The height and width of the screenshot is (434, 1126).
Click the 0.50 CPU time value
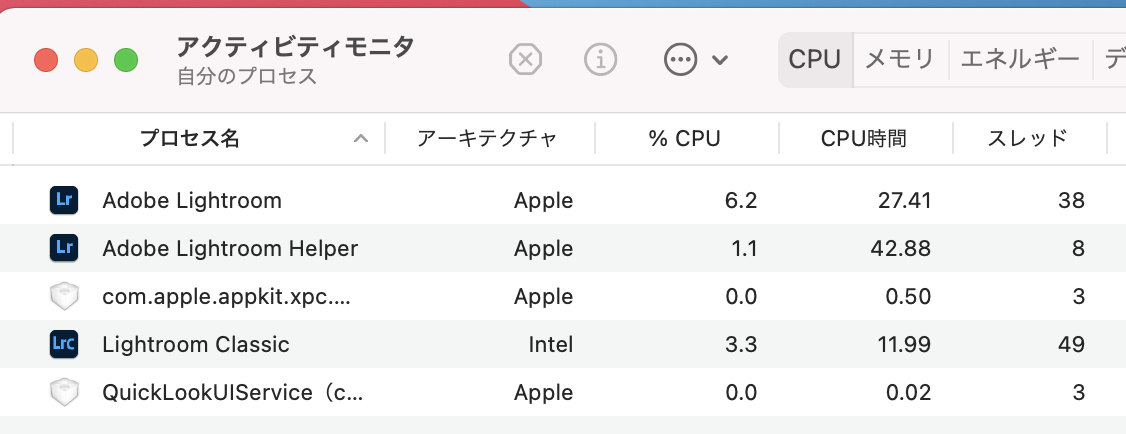[x=910, y=297]
